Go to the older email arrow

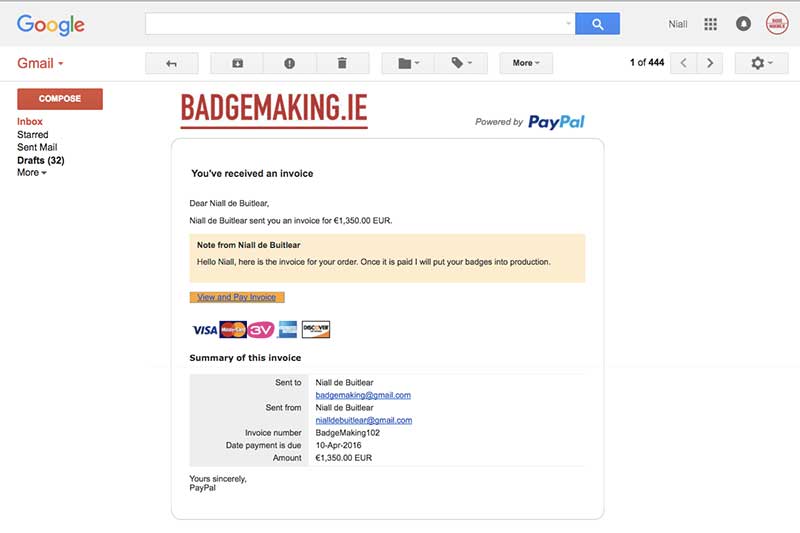pos(710,63)
